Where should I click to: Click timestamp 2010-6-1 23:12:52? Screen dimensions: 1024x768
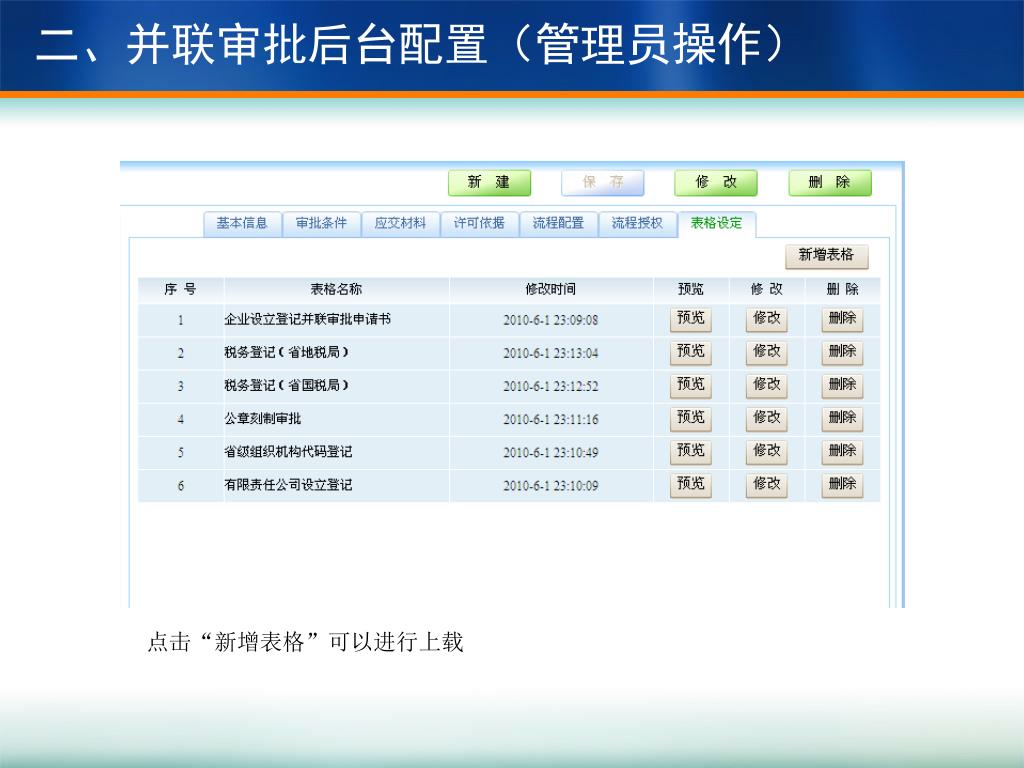coord(551,387)
